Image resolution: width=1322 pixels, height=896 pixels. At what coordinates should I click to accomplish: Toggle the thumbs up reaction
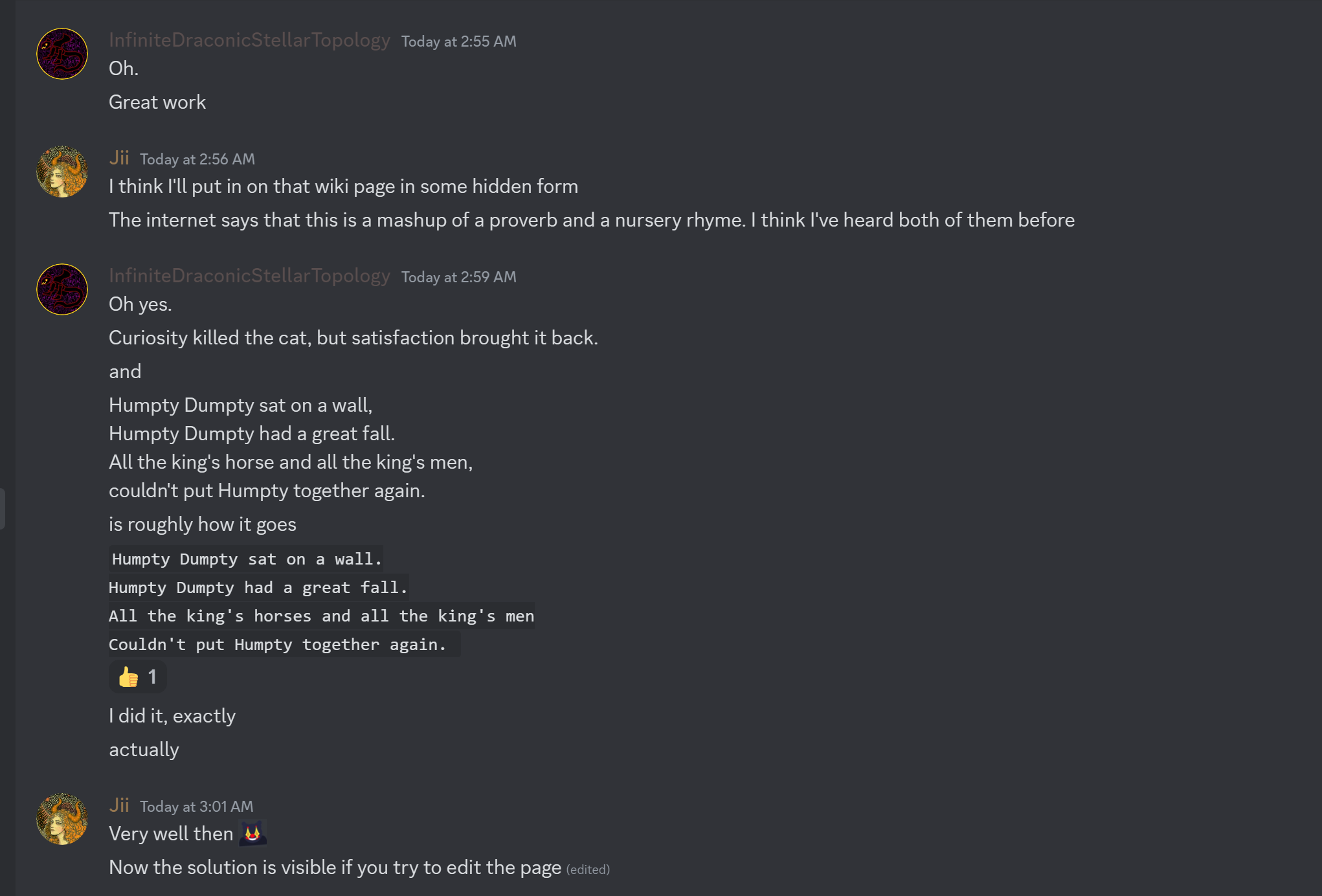click(x=137, y=677)
